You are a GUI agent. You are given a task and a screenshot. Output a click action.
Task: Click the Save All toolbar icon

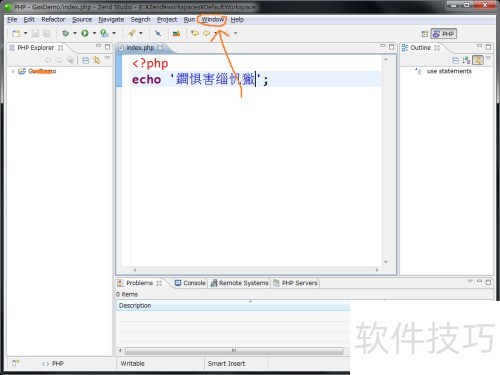(47, 33)
